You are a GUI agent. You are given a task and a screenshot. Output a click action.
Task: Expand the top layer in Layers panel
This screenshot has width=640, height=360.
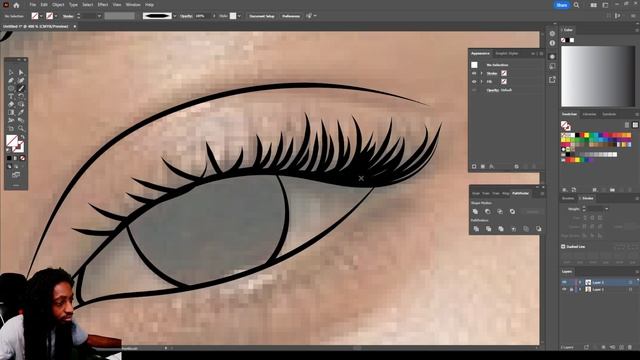coord(580,282)
